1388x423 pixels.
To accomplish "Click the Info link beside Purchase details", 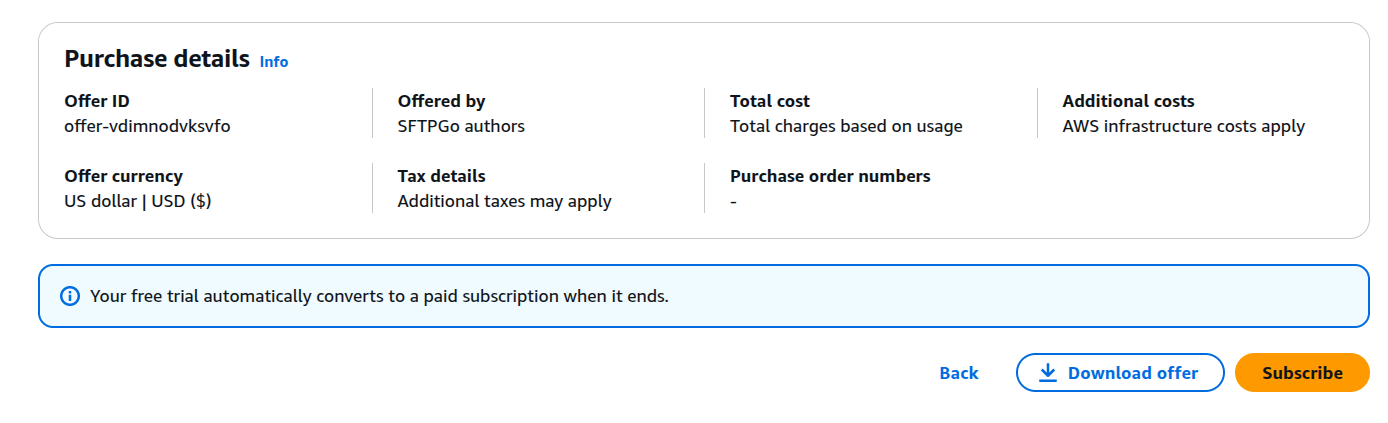I will pos(274,61).
